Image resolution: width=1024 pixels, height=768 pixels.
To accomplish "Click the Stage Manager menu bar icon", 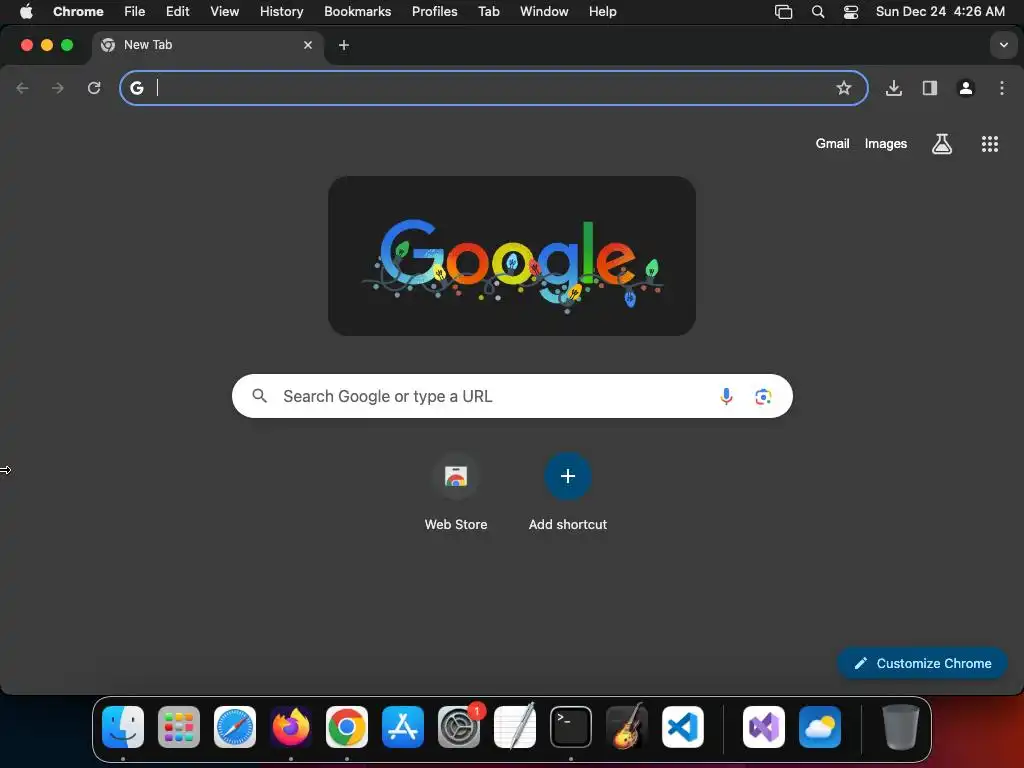I will (x=783, y=12).
